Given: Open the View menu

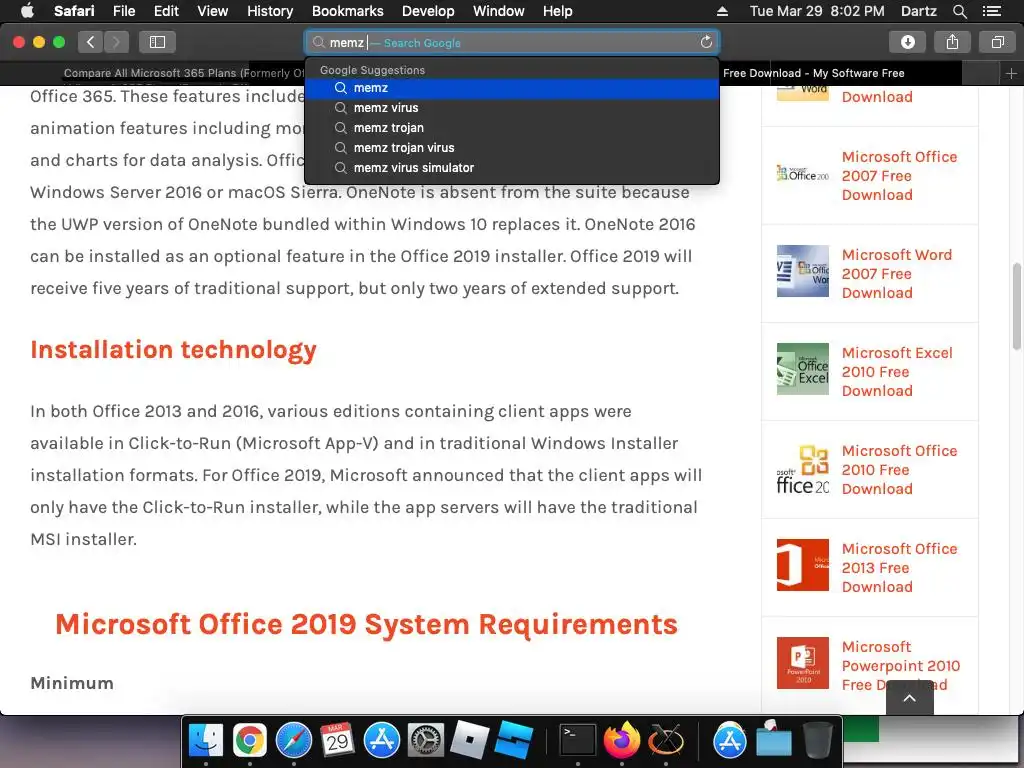Looking at the screenshot, I should [212, 11].
